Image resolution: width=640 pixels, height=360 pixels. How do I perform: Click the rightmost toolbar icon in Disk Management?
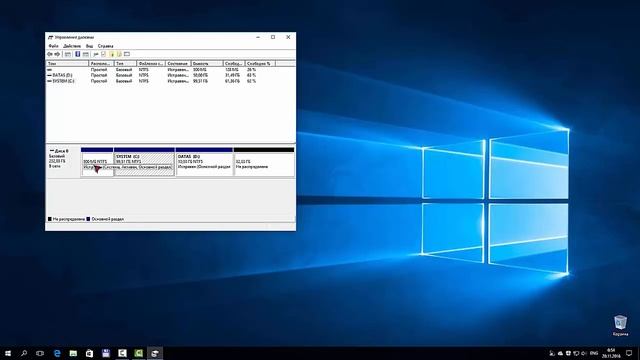click(x=127, y=54)
